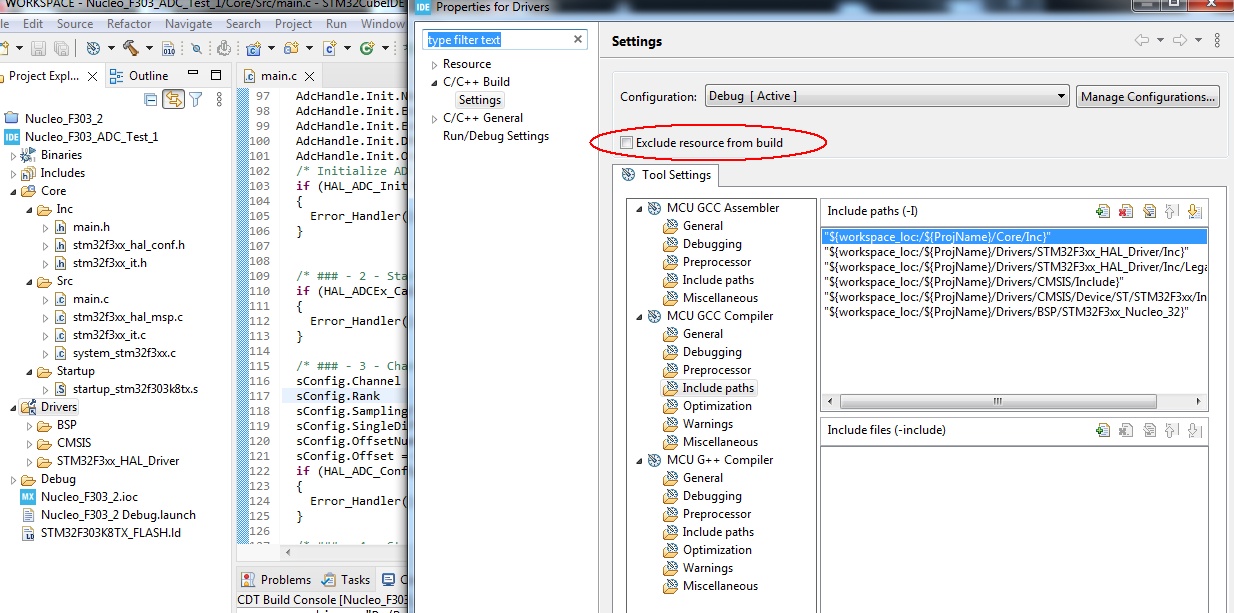Enable the Exclude resource from build checkbox
The width and height of the screenshot is (1234, 613).
pyautogui.click(x=626, y=142)
